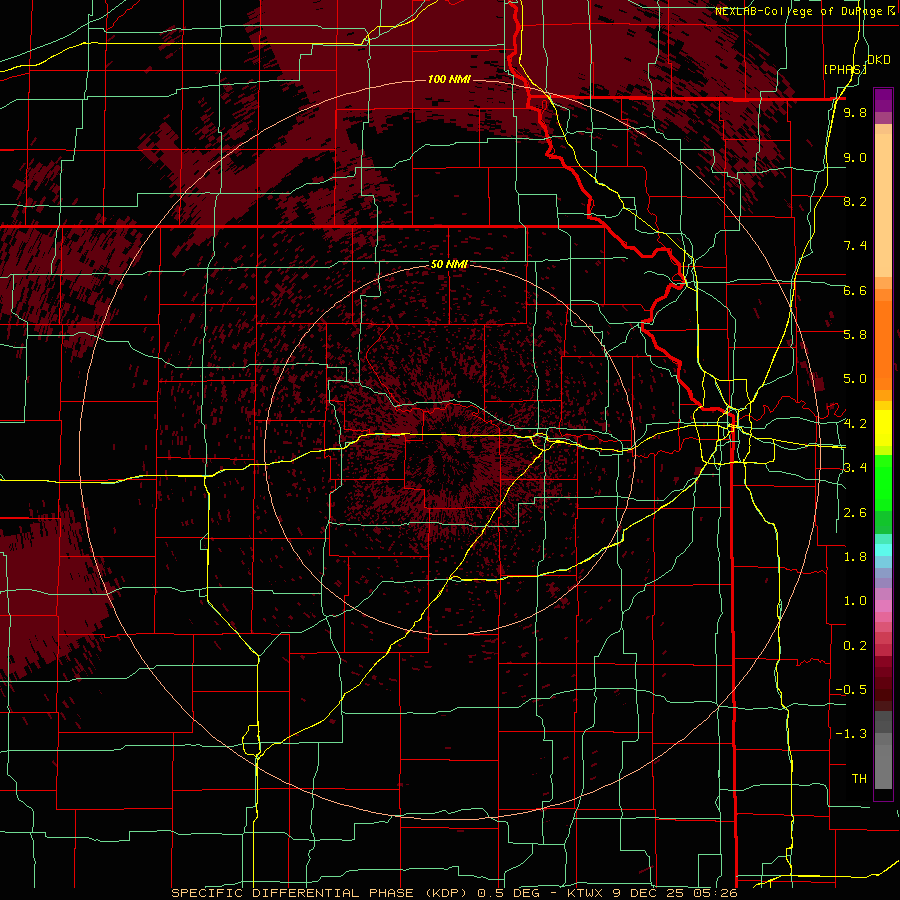Viewport: 900px width, 900px height.
Task: Click the 3.4 value on the color scale
Action: (855, 468)
